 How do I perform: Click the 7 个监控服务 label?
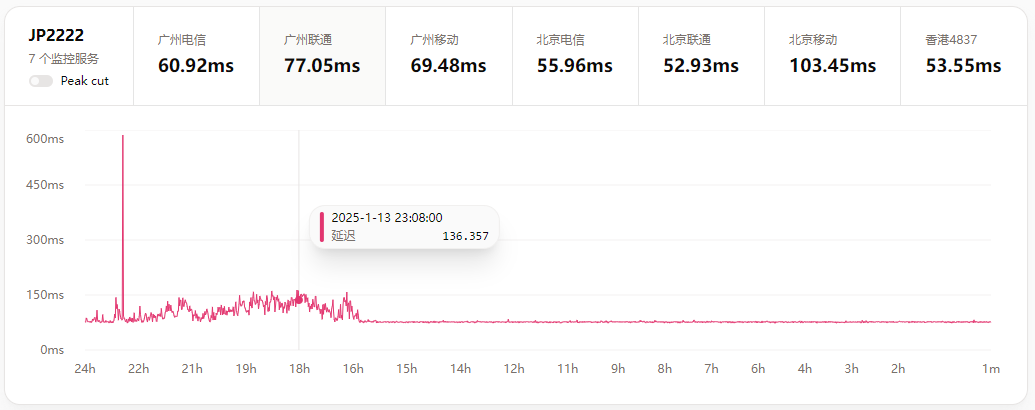64,59
